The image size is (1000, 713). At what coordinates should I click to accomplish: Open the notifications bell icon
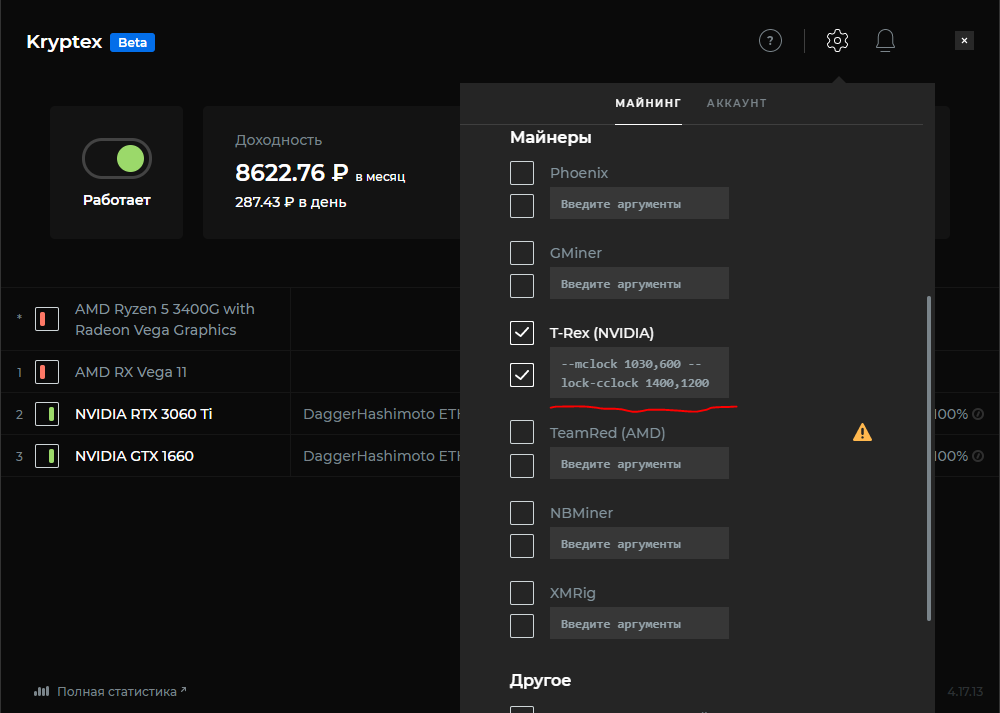coord(885,41)
